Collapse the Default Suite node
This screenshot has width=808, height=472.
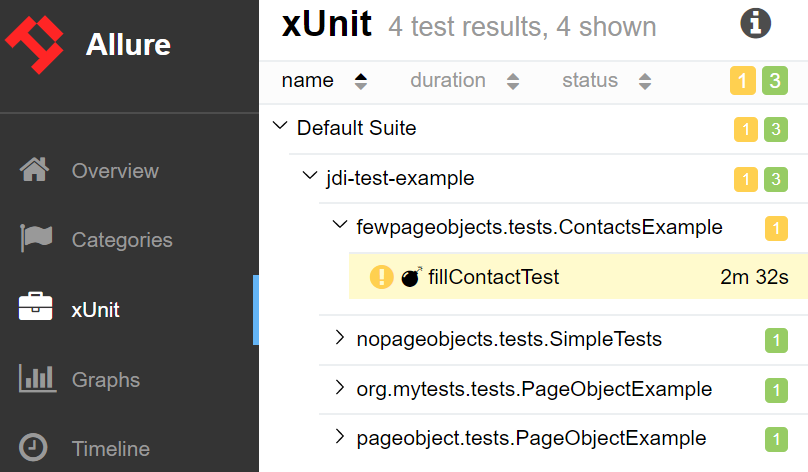click(x=280, y=128)
